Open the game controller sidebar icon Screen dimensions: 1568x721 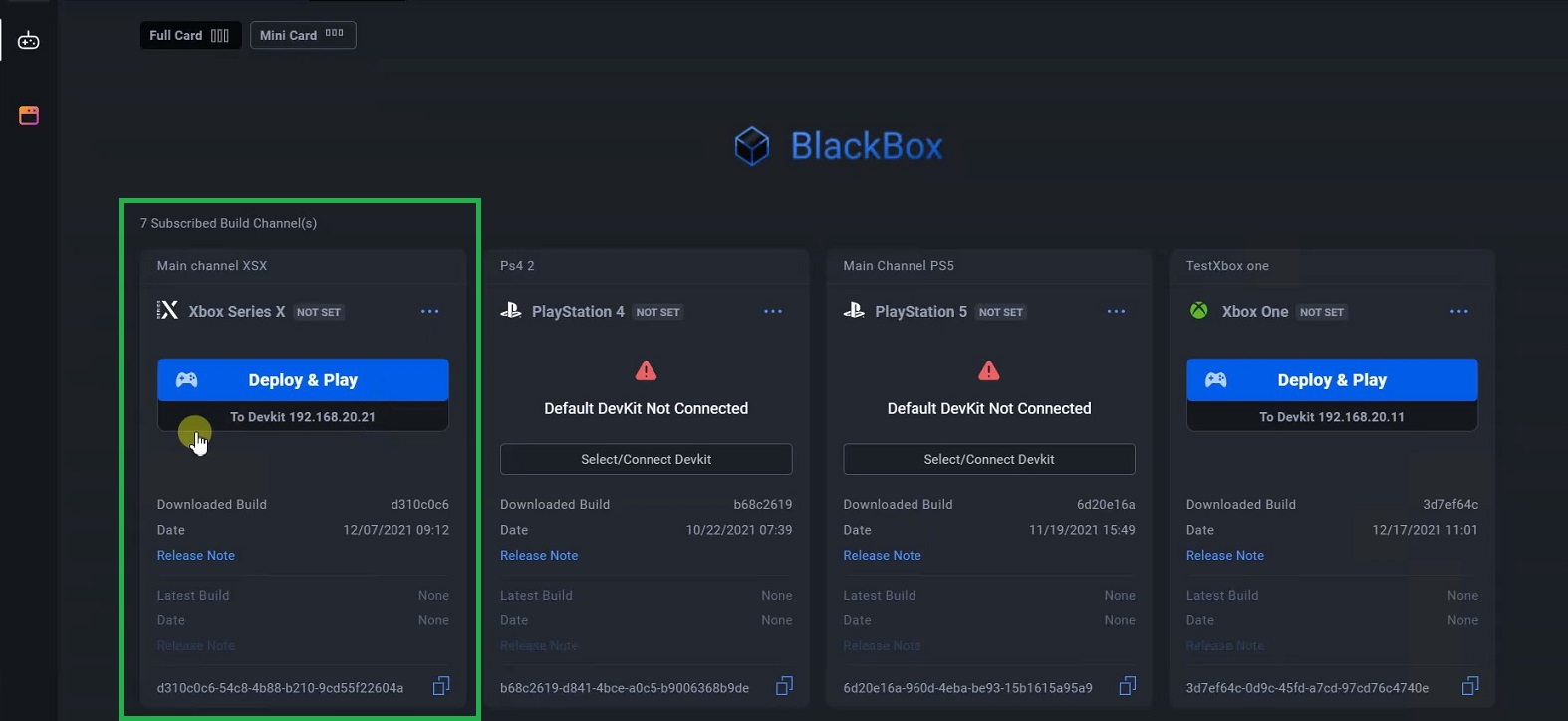(x=29, y=41)
